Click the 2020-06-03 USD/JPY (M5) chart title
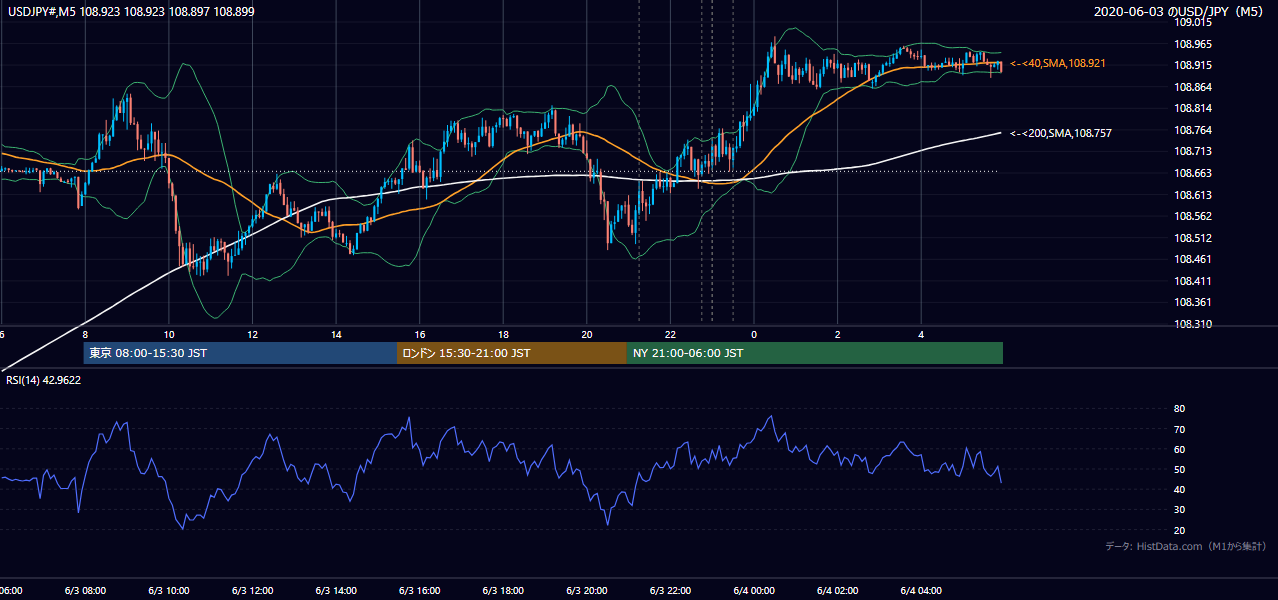Viewport: 1278px width, 600px height. (1180, 12)
